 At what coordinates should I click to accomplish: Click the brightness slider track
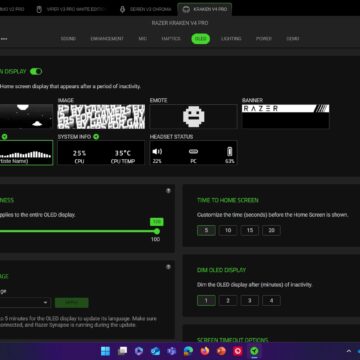[x=78, y=231]
